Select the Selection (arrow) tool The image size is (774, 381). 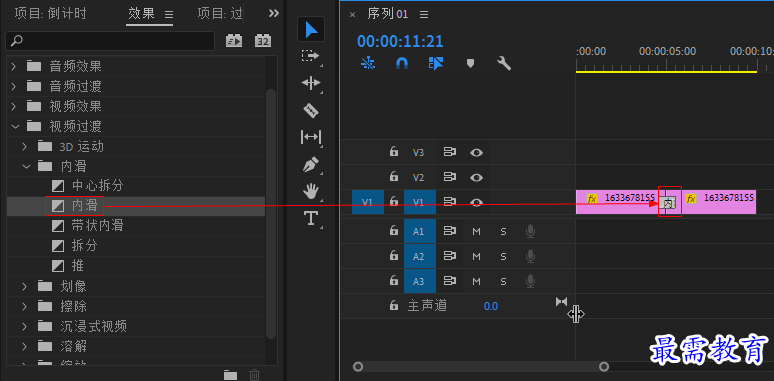pyautogui.click(x=311, y=30)
